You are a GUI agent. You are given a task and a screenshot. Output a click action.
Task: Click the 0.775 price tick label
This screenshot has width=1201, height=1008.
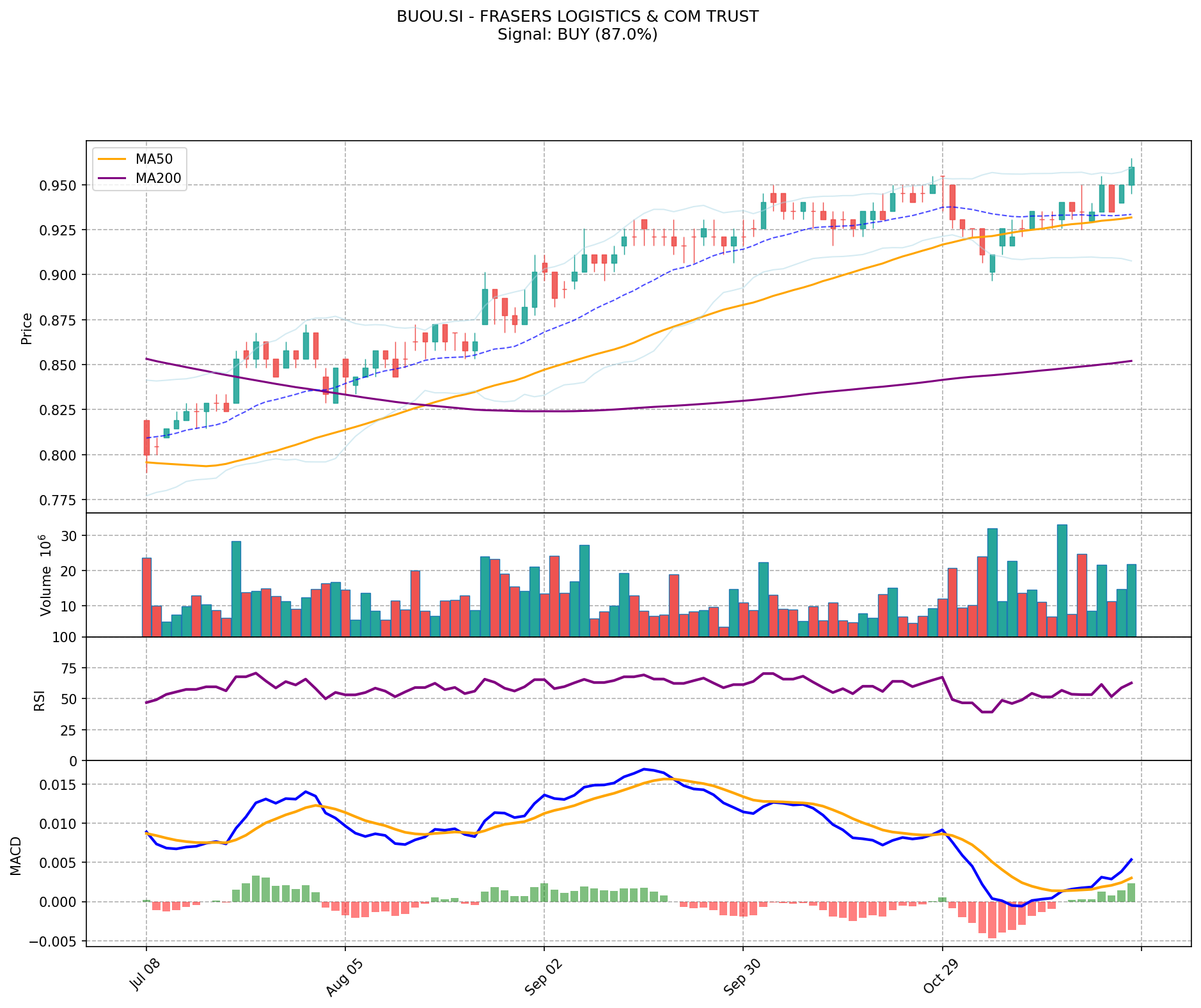(x=59, y=500)
